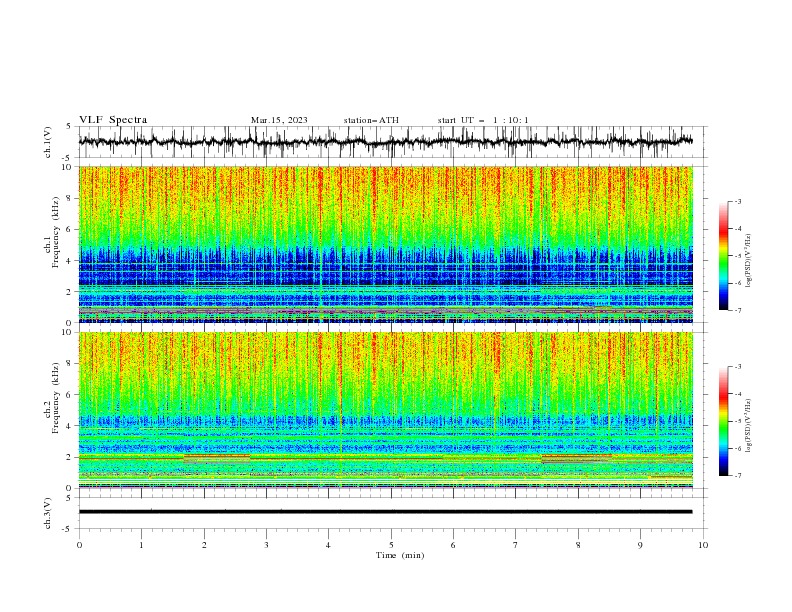Click the ch.2 PSD color bar
Image resolution: width=792 pixels, height=612 pixels.
[723, 421]
